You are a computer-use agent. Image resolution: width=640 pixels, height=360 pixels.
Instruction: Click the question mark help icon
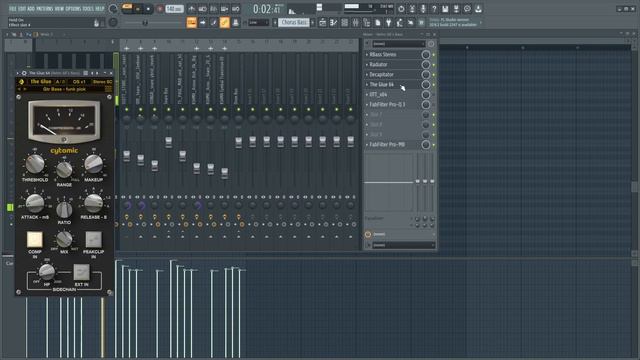[x=434, y=9]
